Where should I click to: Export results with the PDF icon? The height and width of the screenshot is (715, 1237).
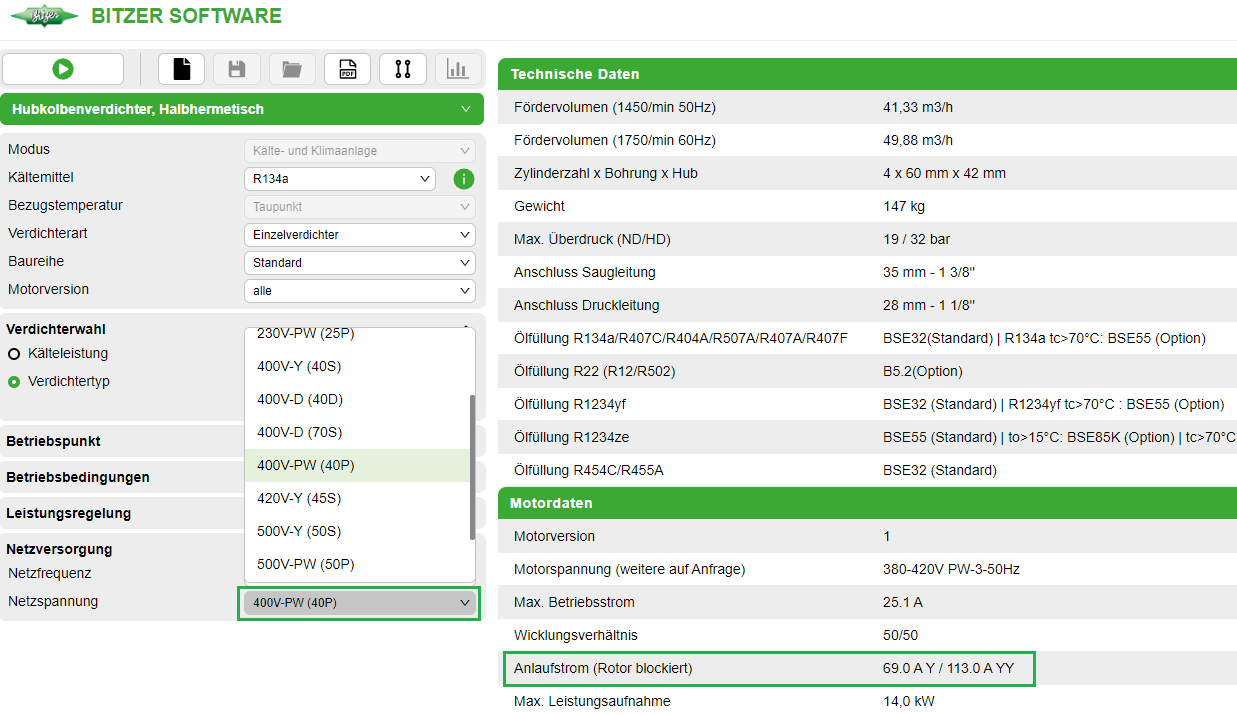347,69
